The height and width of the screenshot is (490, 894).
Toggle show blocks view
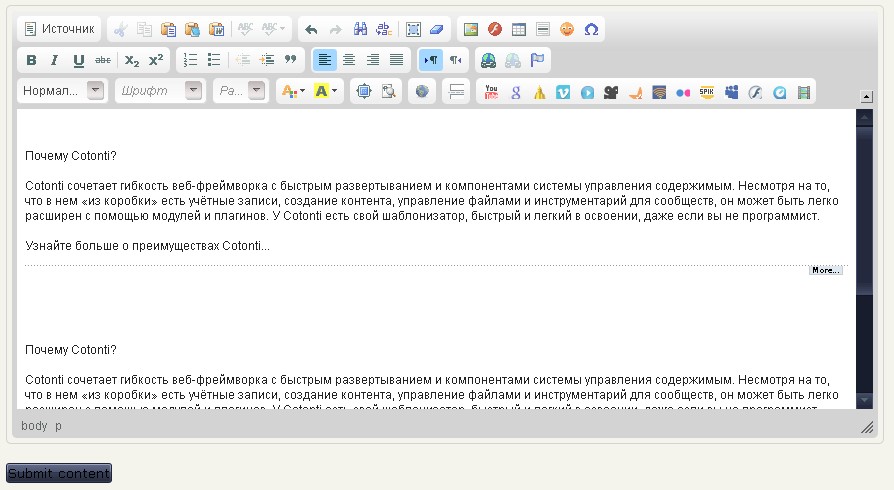click(388, 91)
